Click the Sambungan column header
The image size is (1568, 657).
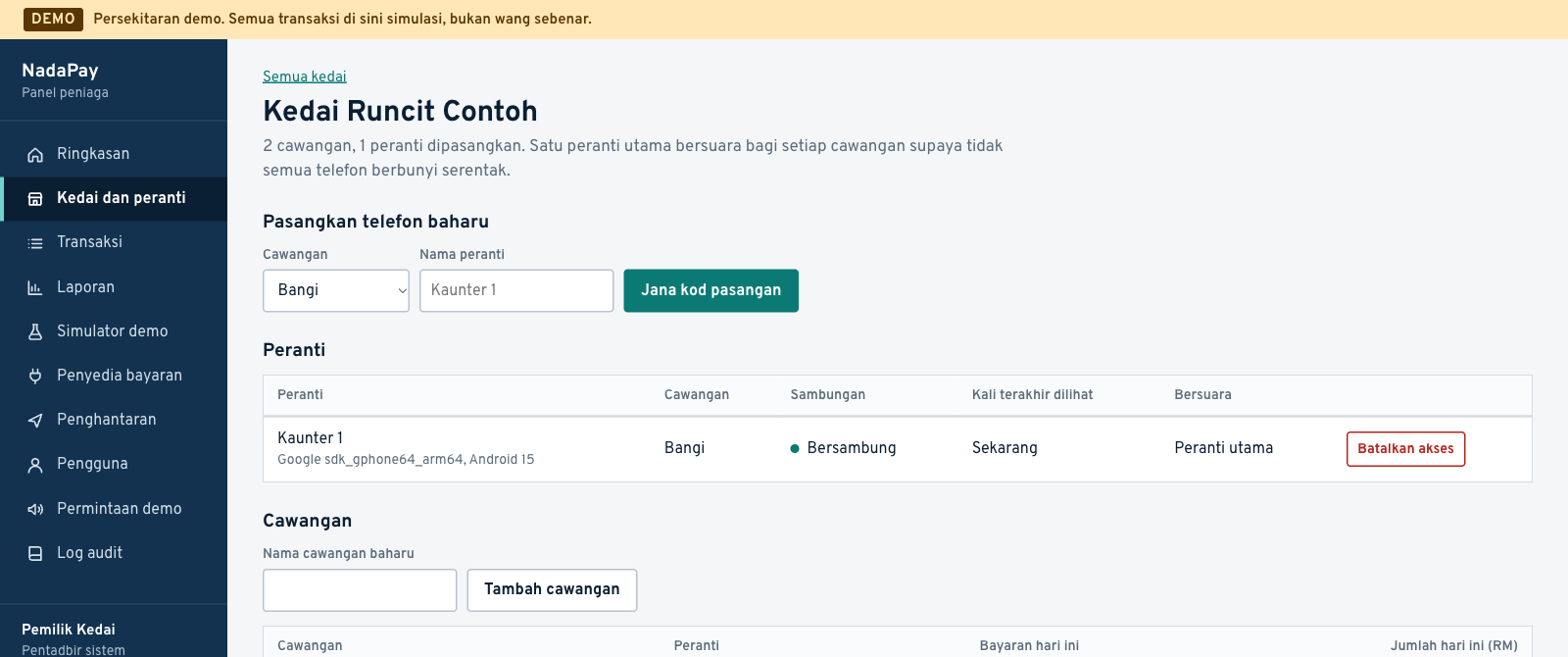click(x=828, y=395)
